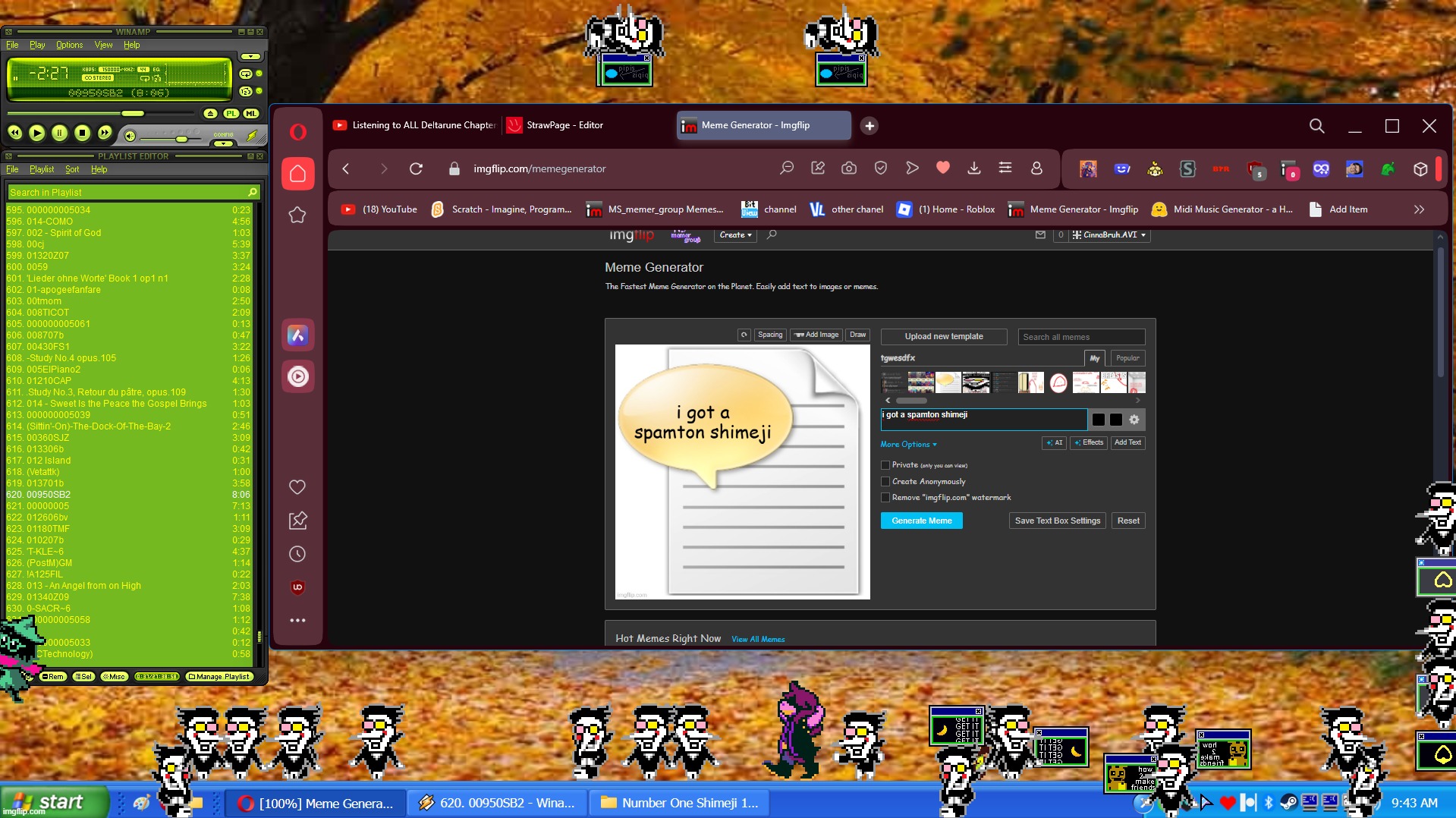Screen dimensions: 1456x818
Task: Open the CinnaBruh.AVI account dropdown
Action: [1110, 235]
